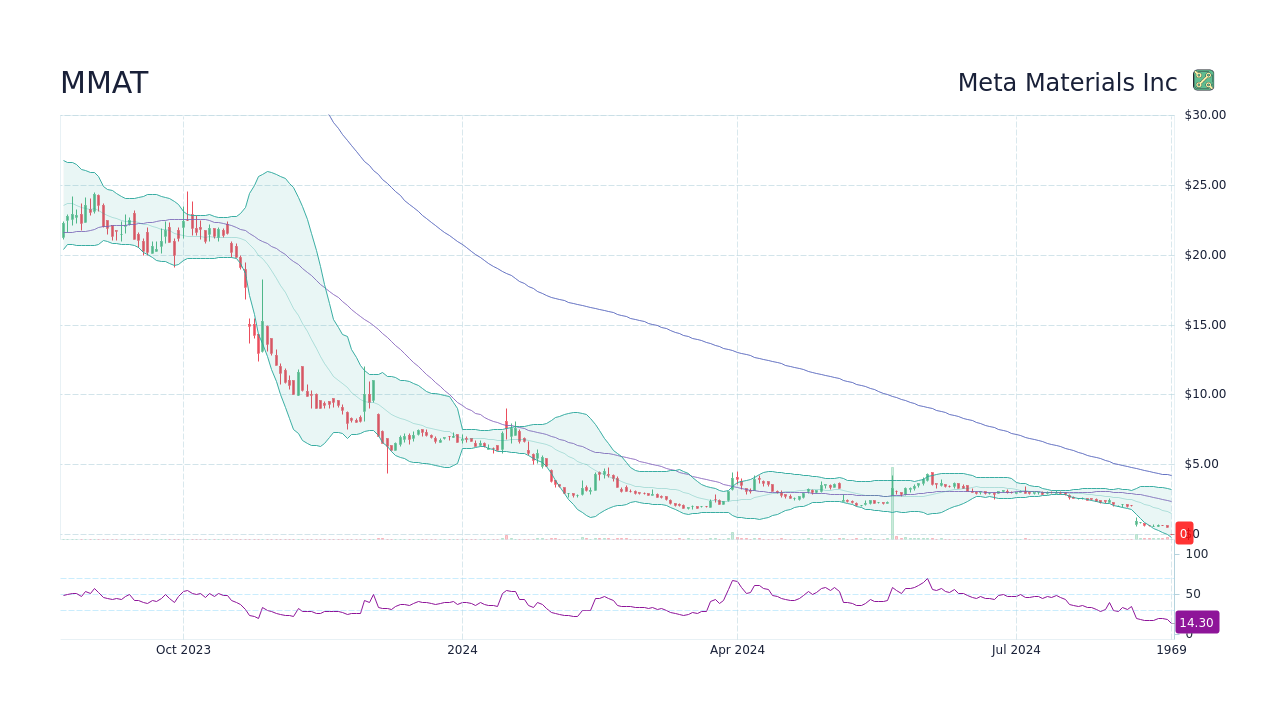Click the $5.00 price axis label
The width and height of the screenshot is (1280, 720).
(1204, 463)
